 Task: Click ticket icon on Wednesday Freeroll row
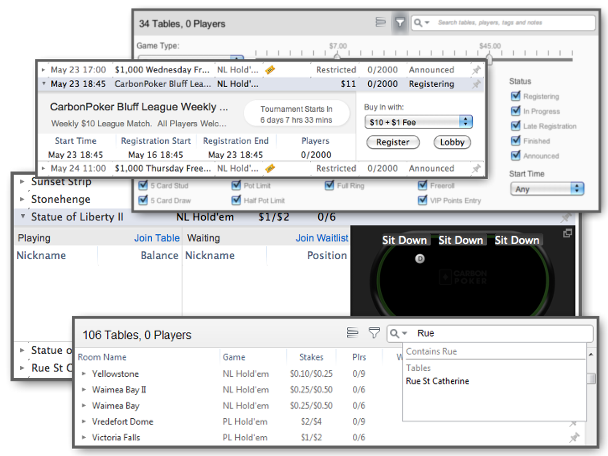coord(270,70)
